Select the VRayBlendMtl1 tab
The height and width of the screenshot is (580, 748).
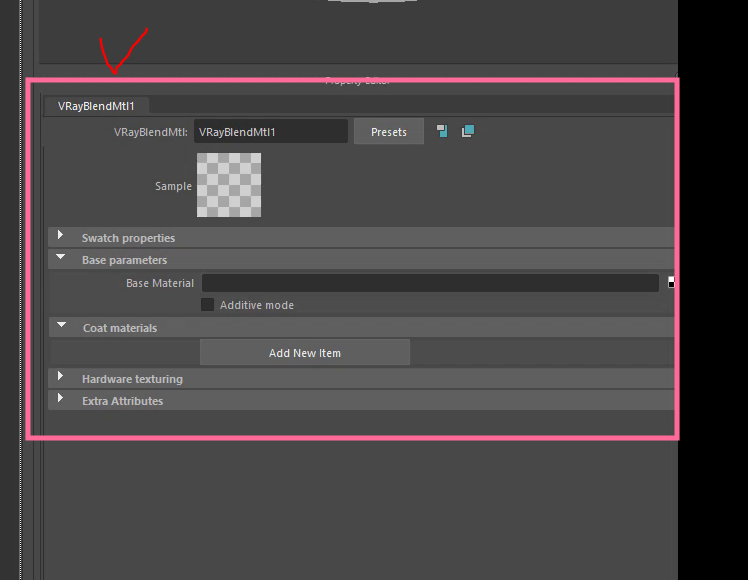point(96,106)
